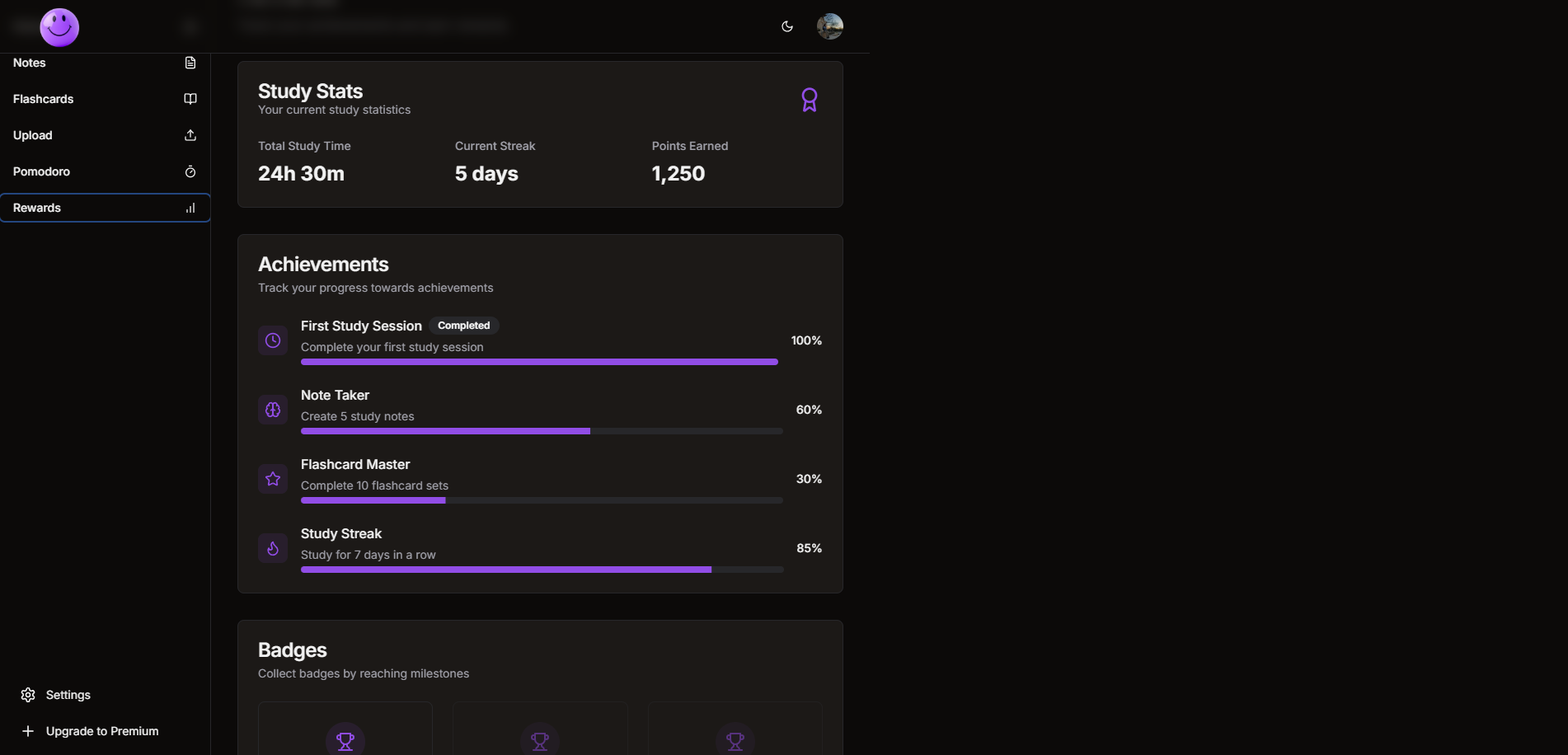Click the Completed badge on First Study Session
1568x755 pixels.
463,326
